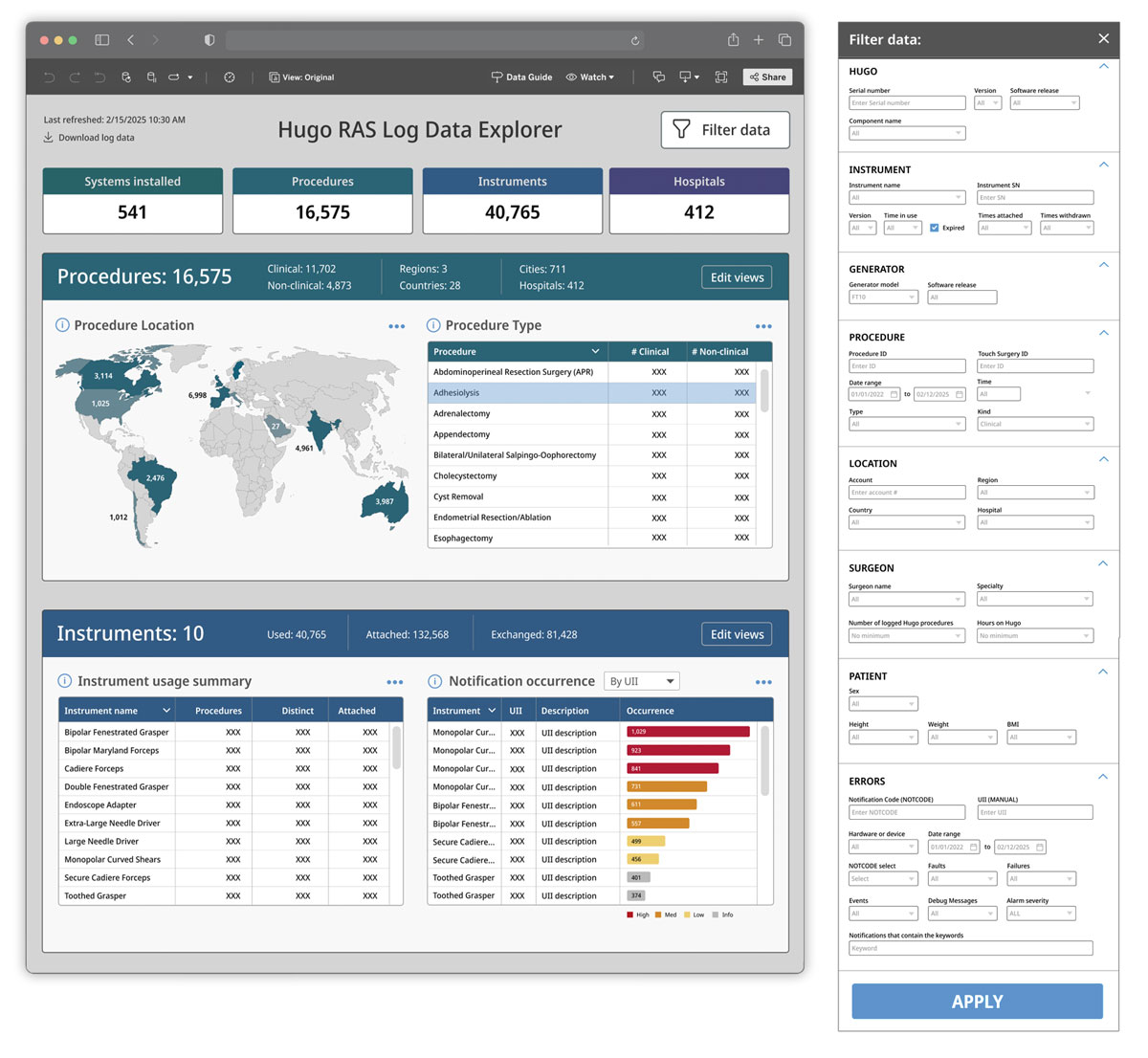This screenshot has width=1148, height=1058.
Task: Click the info icon beside Procedure Type
Action: tap(433, 325)
